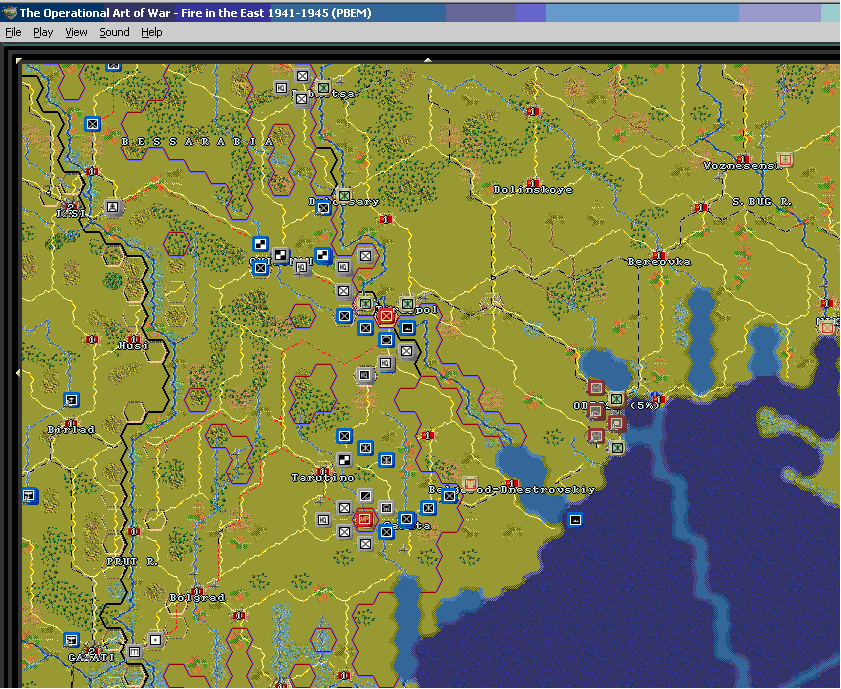The width and height of the screenshot is (841, 689).
Task: Select the blue mountain unit on the sea coast
Action: pos(576,520)
